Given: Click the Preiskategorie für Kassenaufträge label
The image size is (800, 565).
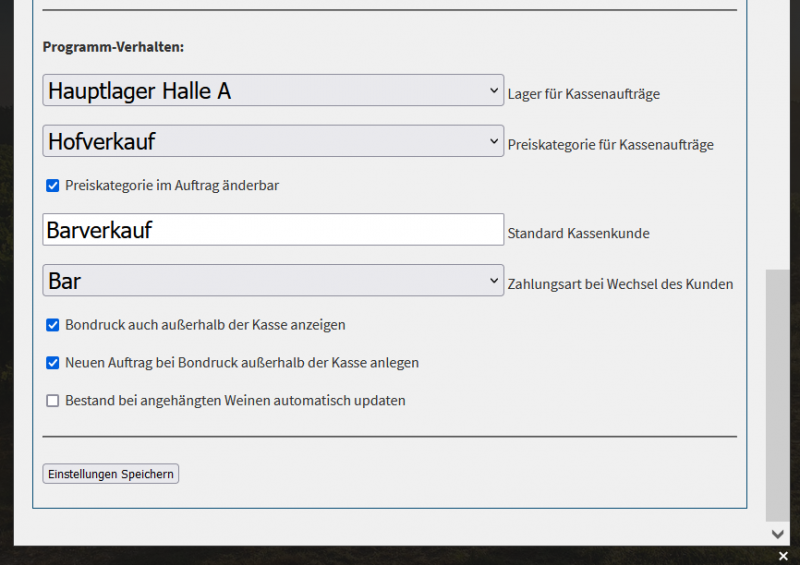Looking at the screenshot, I should [x=611, y=145].
